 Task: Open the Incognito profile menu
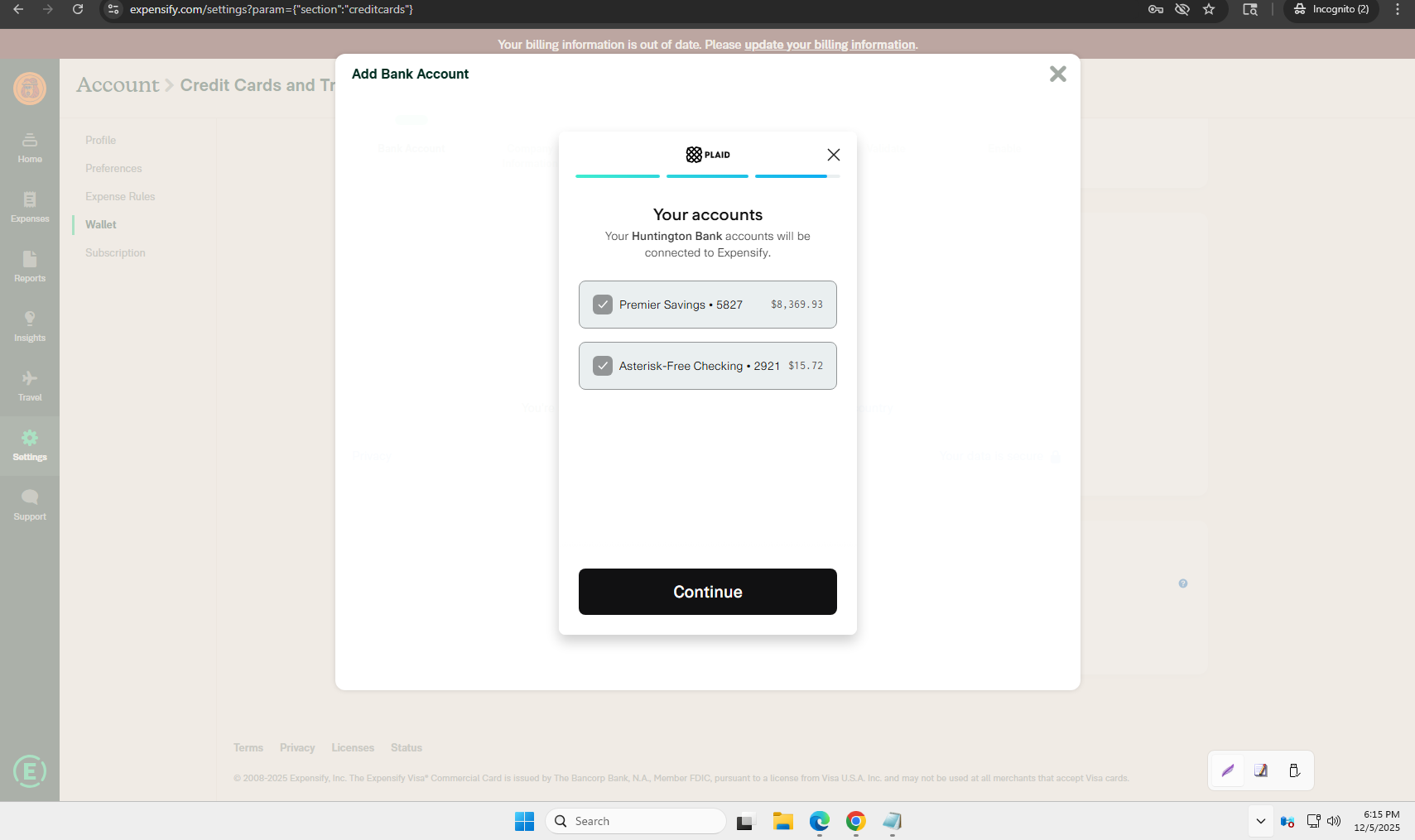tap(1330, 10)
